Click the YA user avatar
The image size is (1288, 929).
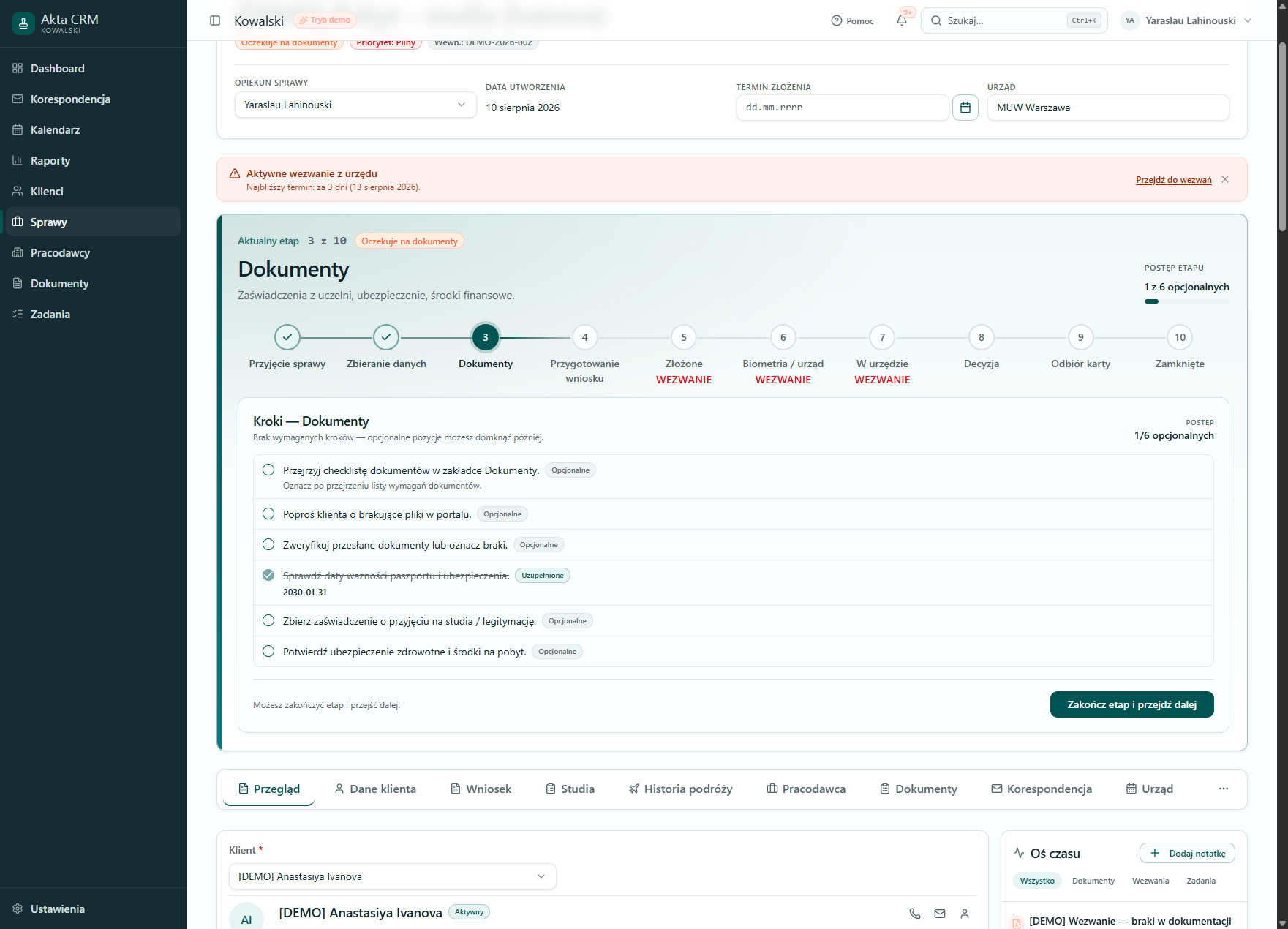point(1130,20)
